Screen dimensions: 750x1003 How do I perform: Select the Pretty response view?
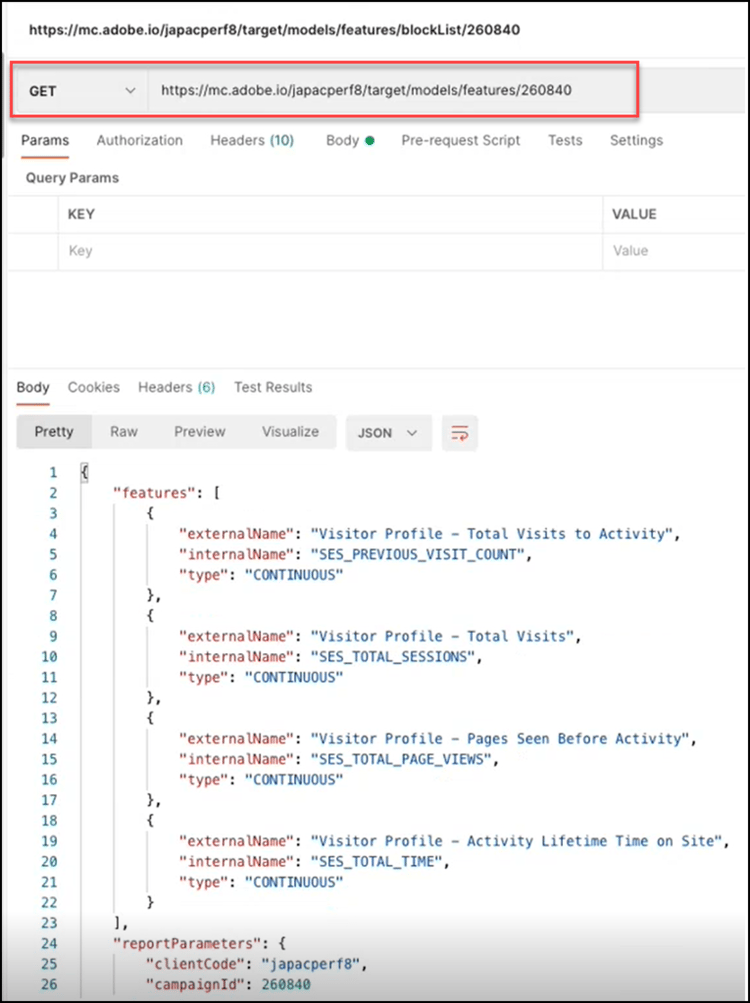[54, 432]
